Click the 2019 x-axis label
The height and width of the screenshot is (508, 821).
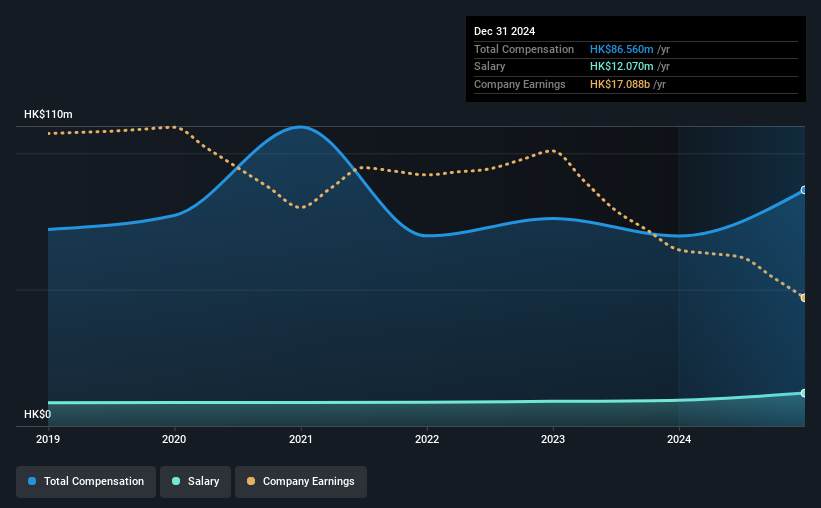click(48, 439)
